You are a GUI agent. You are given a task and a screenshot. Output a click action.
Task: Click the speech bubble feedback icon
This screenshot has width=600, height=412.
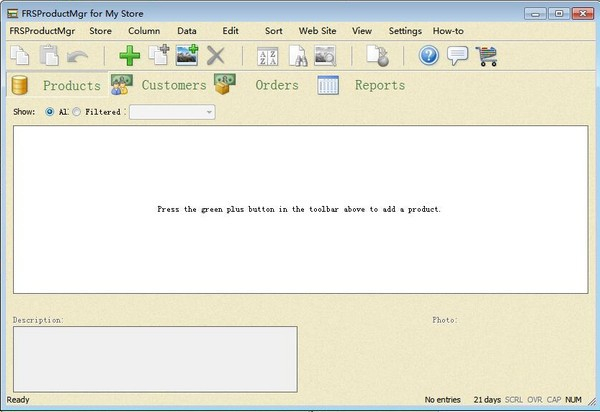(x=458, y=56)
